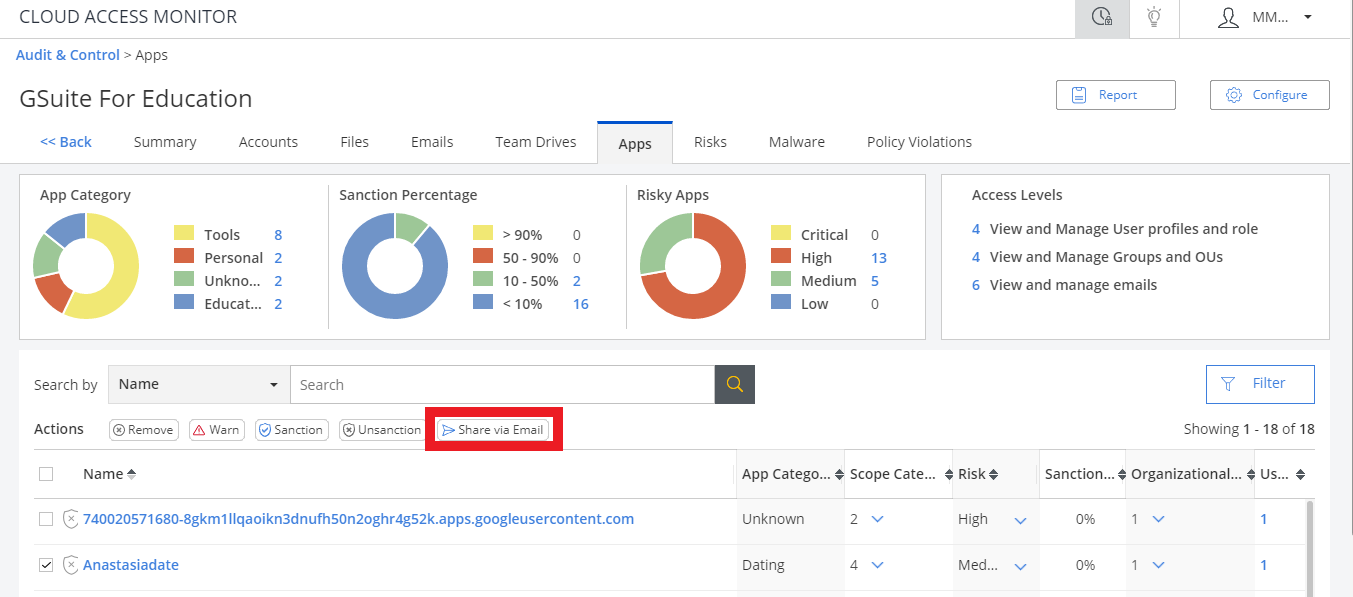Click the Report button
Viewport: 1353px width, 597px height.
point(1115,95)
